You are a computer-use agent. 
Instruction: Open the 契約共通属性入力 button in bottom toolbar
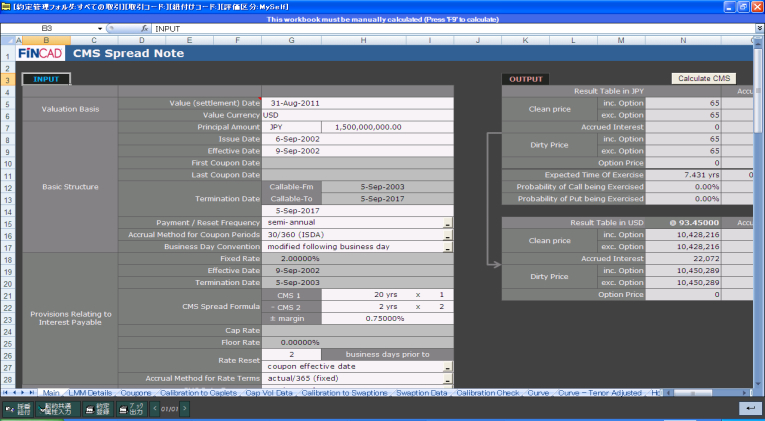(x=58, y=409)
